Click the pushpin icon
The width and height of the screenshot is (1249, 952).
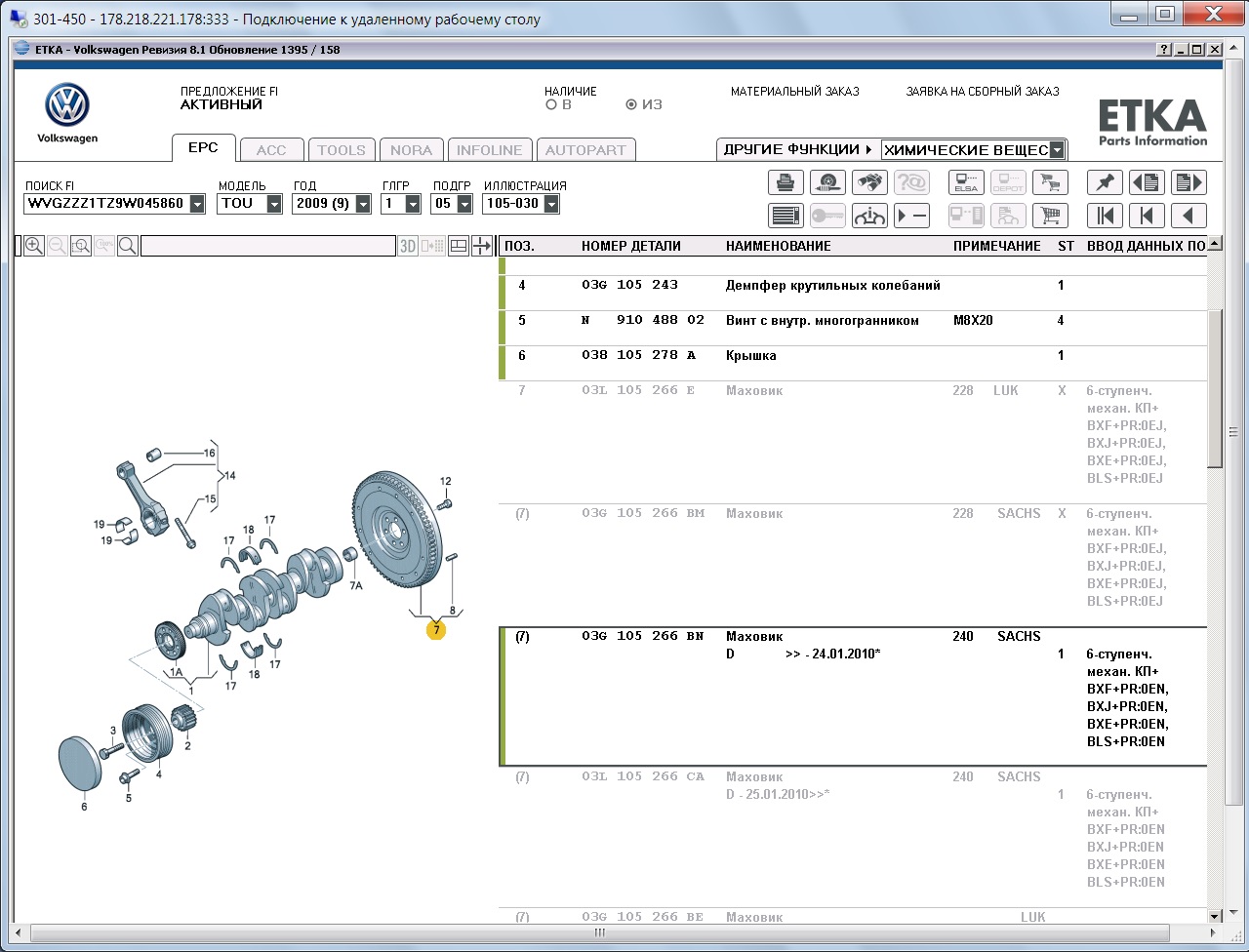[1105, 182]
